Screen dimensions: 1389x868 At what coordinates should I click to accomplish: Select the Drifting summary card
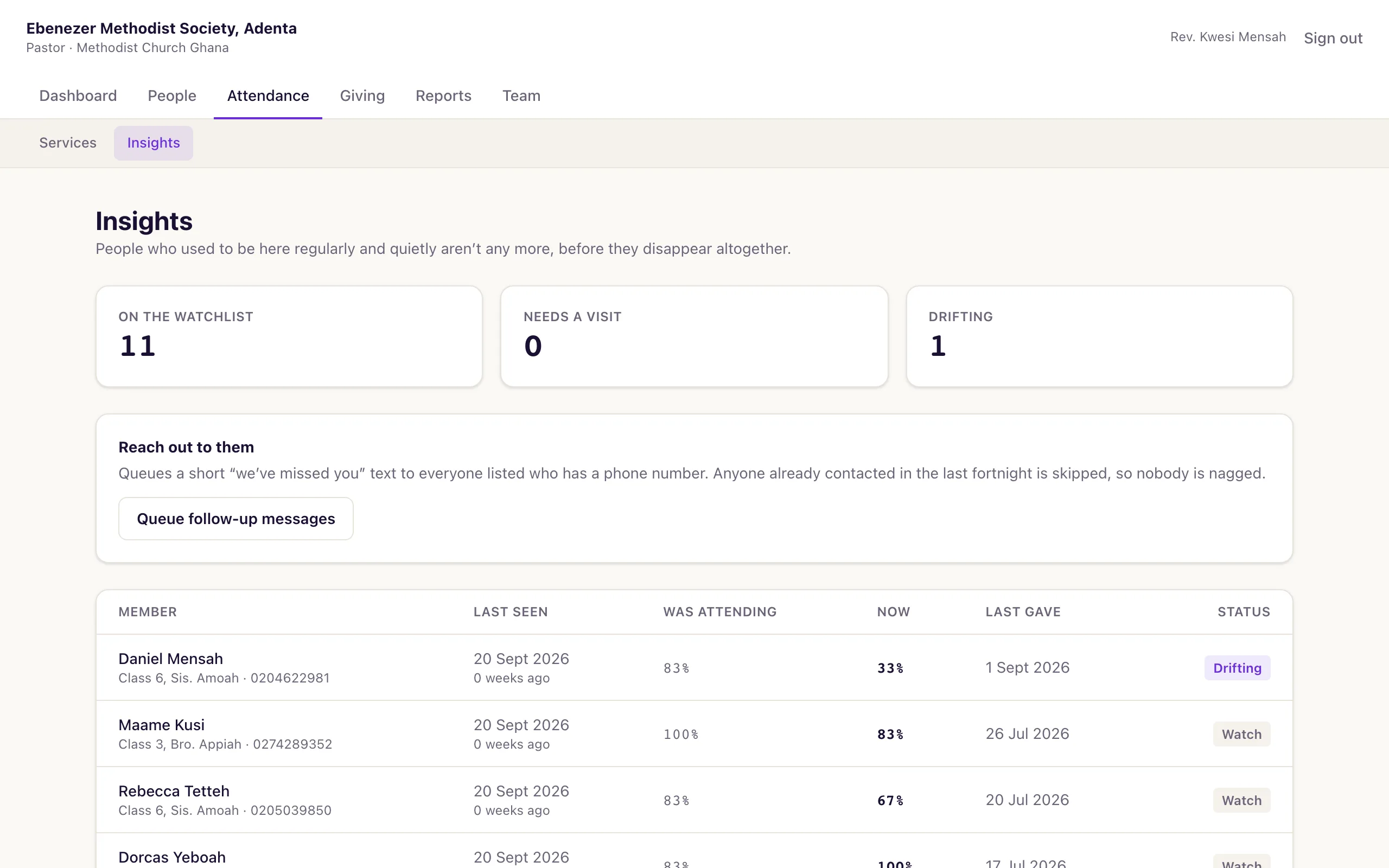click(x=1099, y=336)
